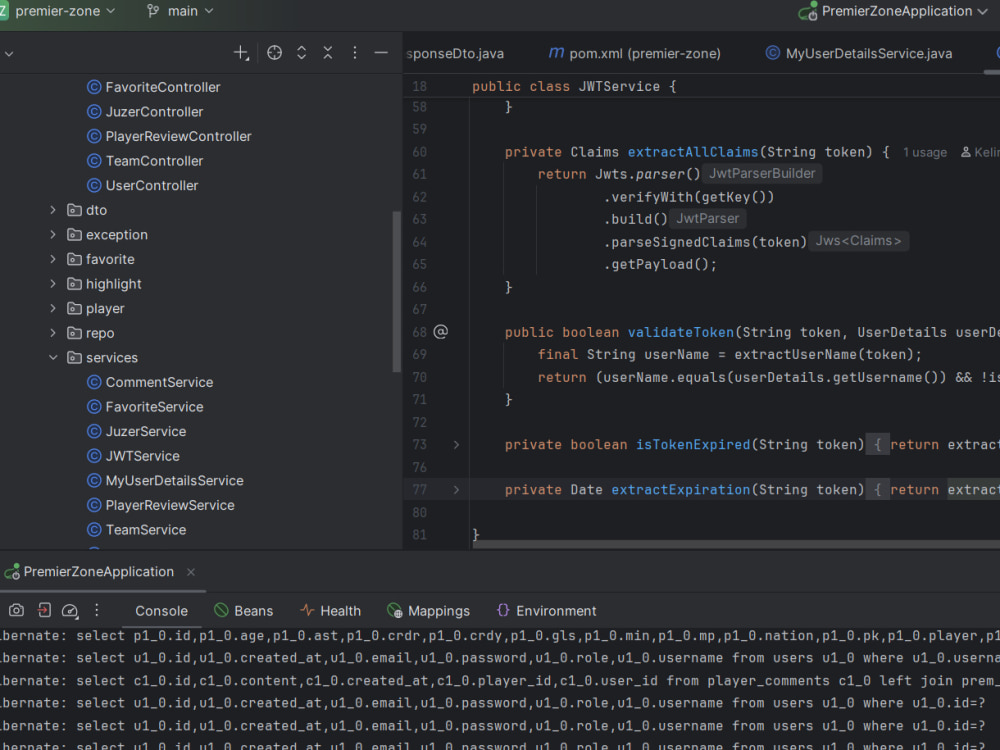Click the author inlay hint beside '1 usage'

pyautogui.click(x=980, y=152)
